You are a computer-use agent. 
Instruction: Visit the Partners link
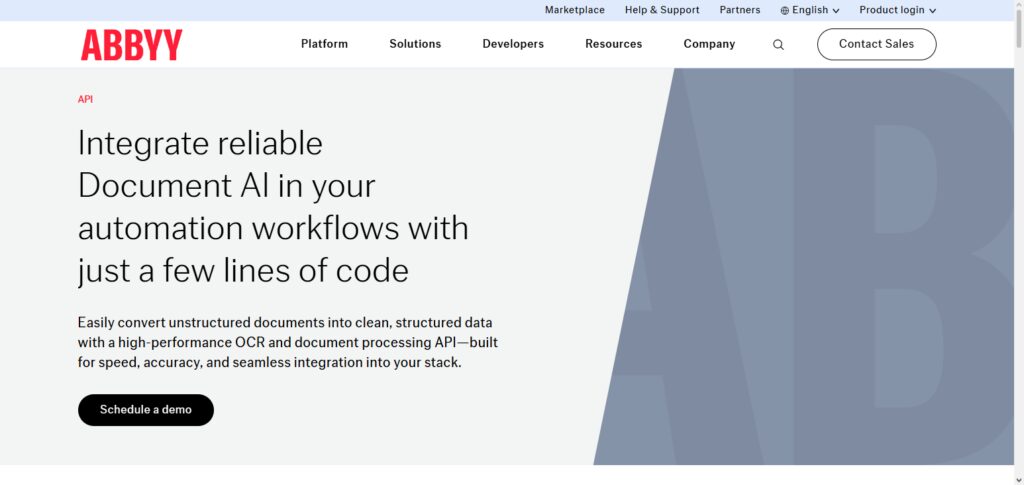[x=740, y=10]
